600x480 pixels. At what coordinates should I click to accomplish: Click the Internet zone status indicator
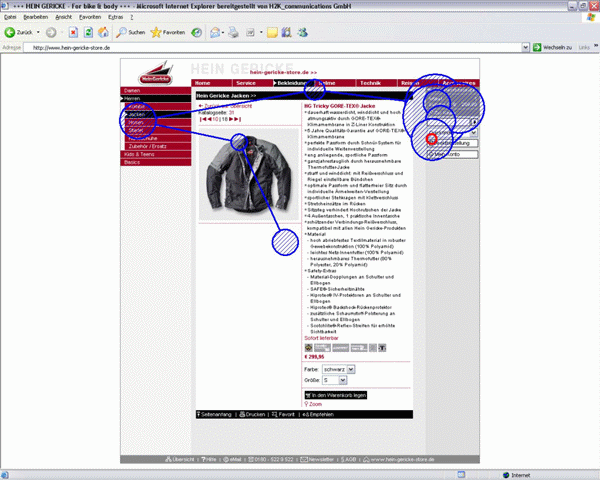[x=517, y=475]
